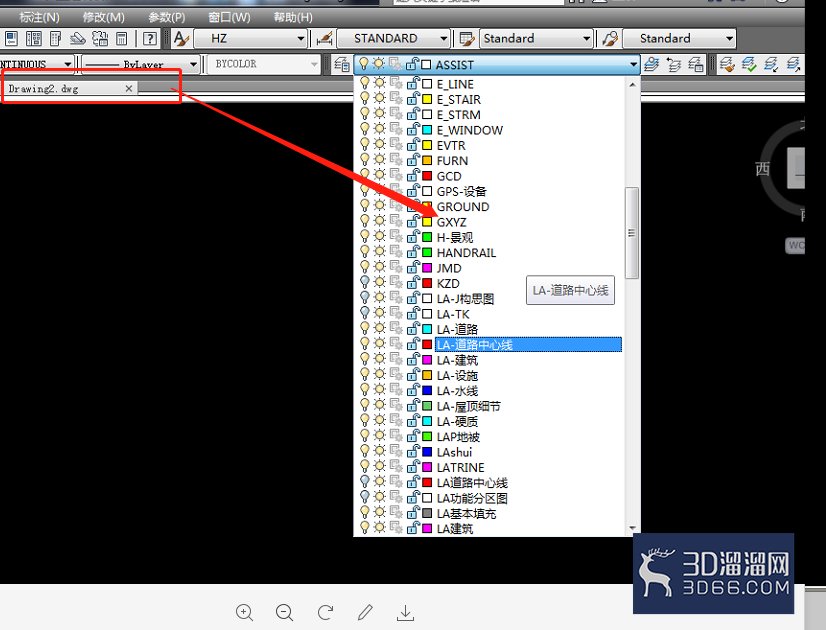
Task: Click the rotate image icon
Action: tap(325, 612)
